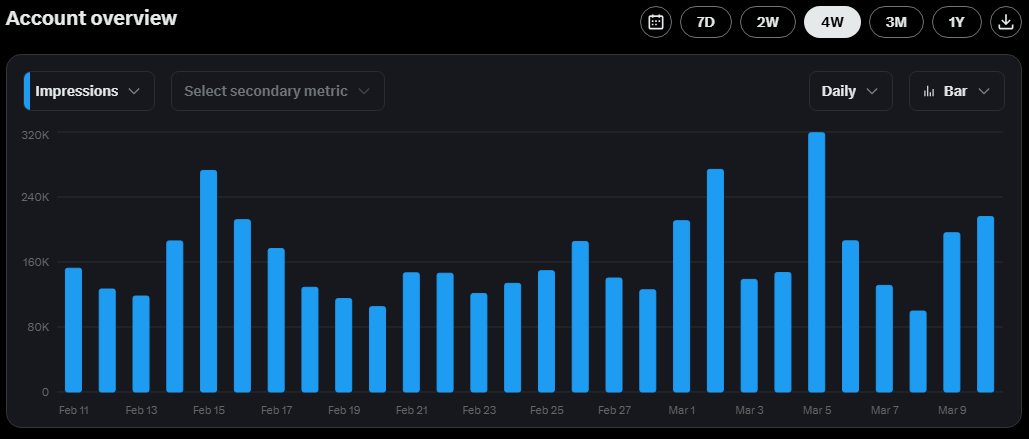The width and height of the screenshot is (1029, 439).
Task: Select the Feb 15 impressions bar
Action: pyautogui.click(x=208, y=281)
